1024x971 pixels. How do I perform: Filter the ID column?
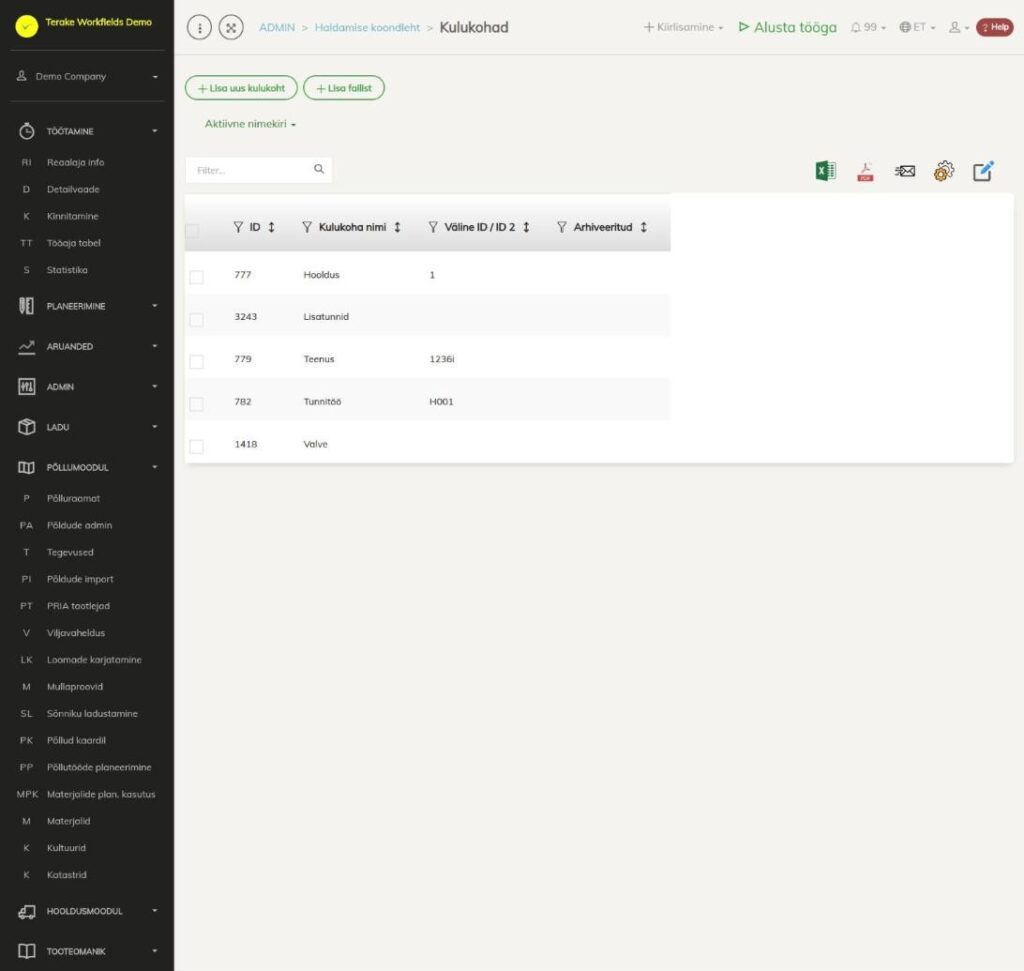[x=238, y=227]
